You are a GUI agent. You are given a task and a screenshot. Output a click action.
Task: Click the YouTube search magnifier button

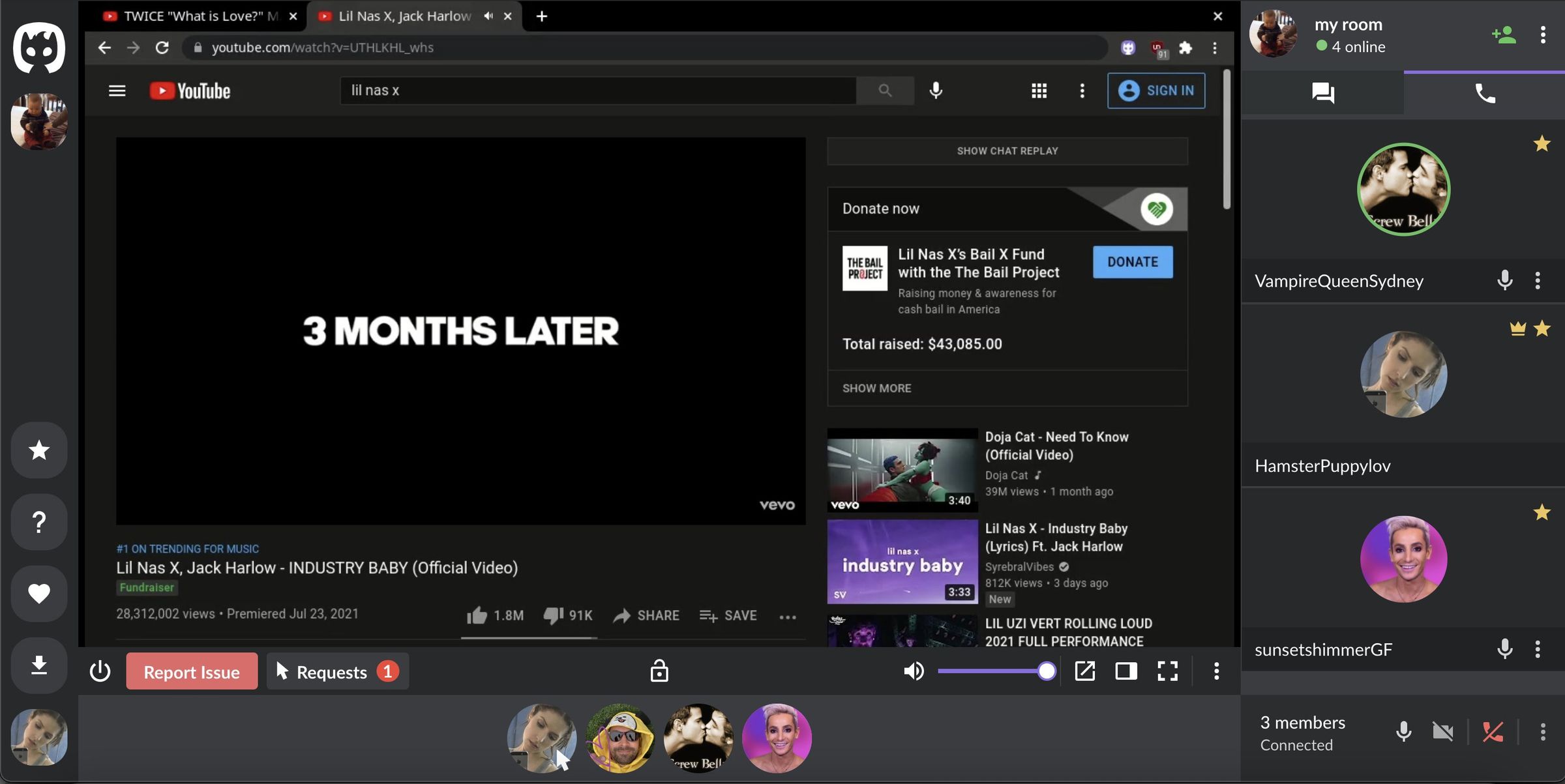click(x=885, y=91)
